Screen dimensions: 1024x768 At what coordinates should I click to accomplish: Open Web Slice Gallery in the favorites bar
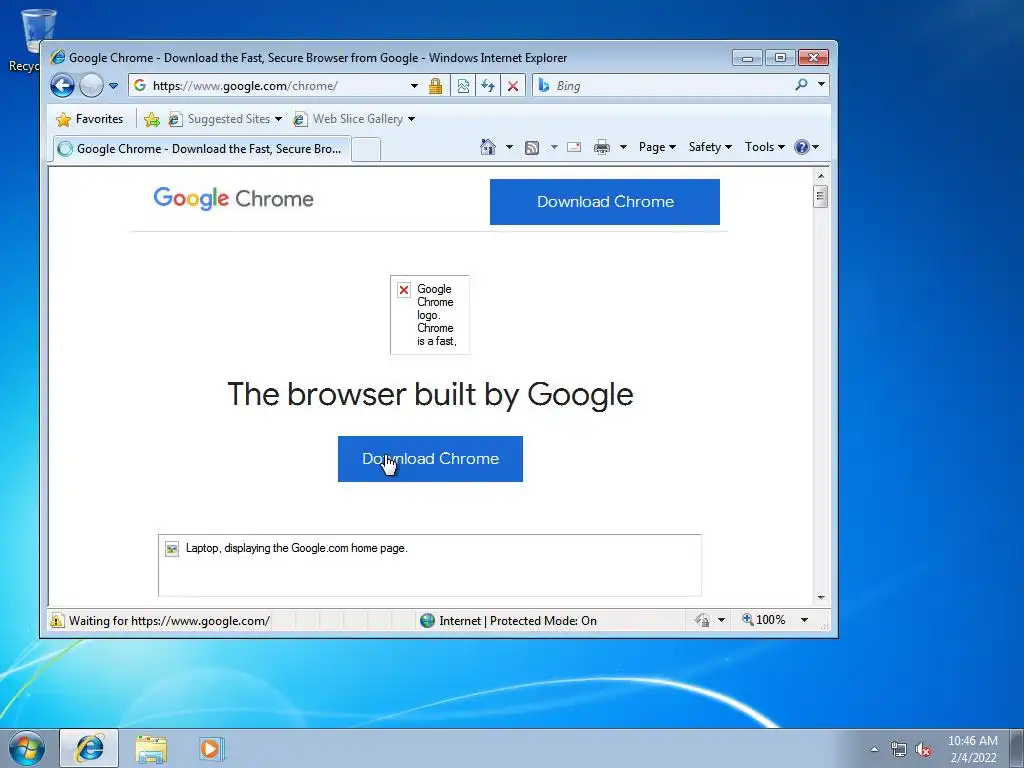coord(354,119)
